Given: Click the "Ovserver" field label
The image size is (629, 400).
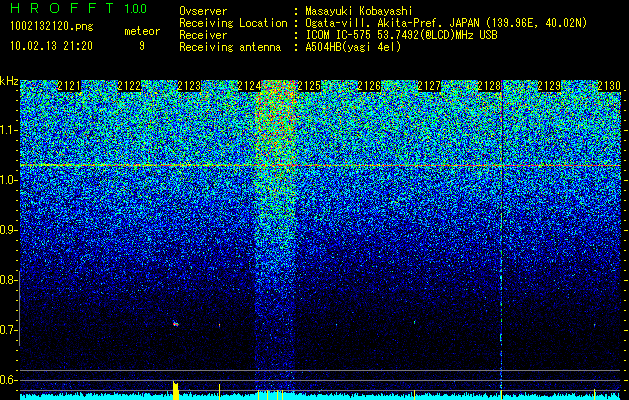Looking at the screenshot, I should coord(203,11).
